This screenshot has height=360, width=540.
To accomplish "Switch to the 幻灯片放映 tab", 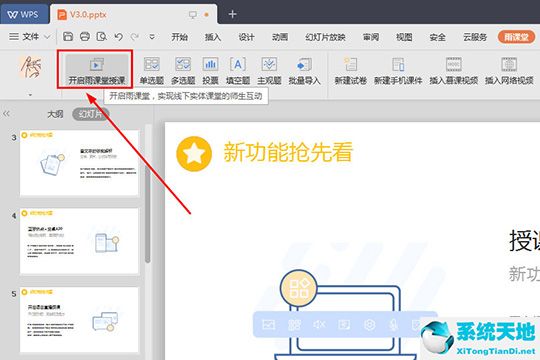I will point(325,37).
